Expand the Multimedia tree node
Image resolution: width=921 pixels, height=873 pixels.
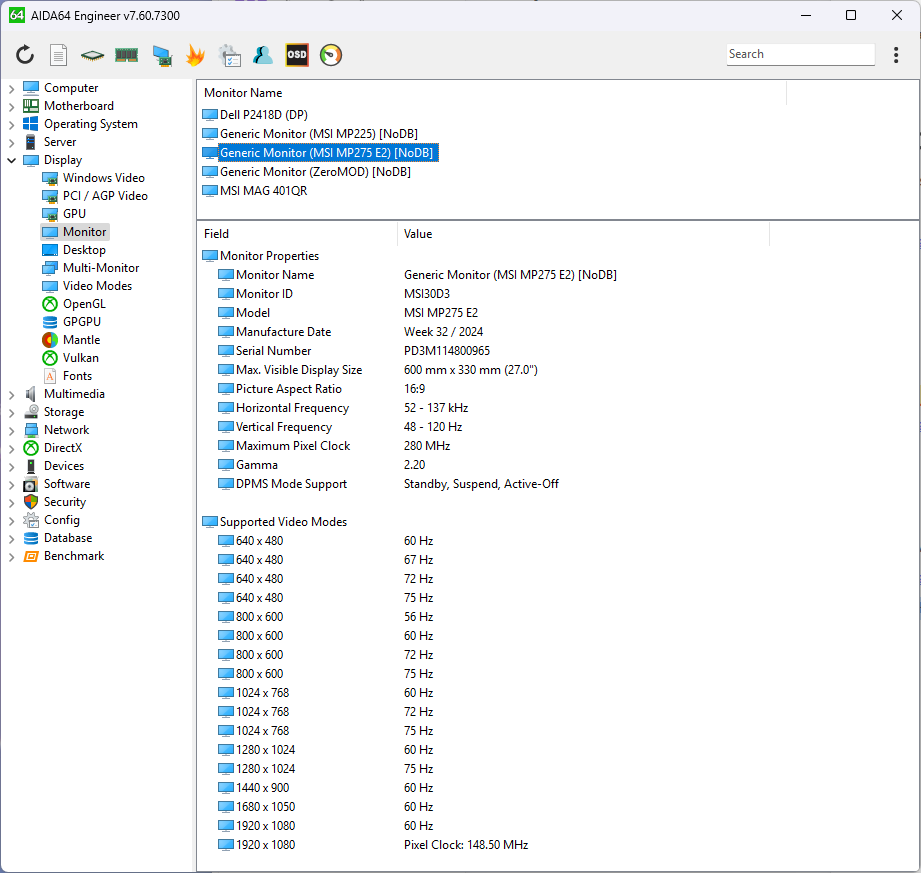pyautogui.click(x=11, y=395)
